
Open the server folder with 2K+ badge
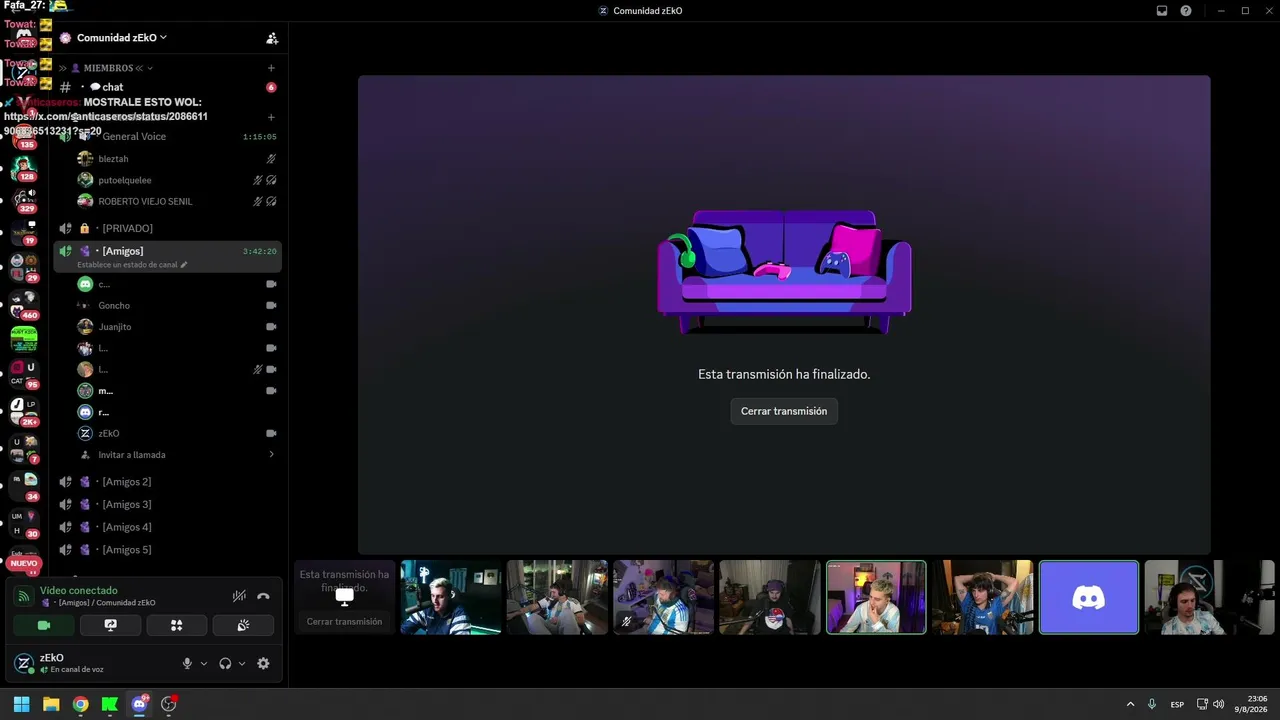(x=24, y=410)
